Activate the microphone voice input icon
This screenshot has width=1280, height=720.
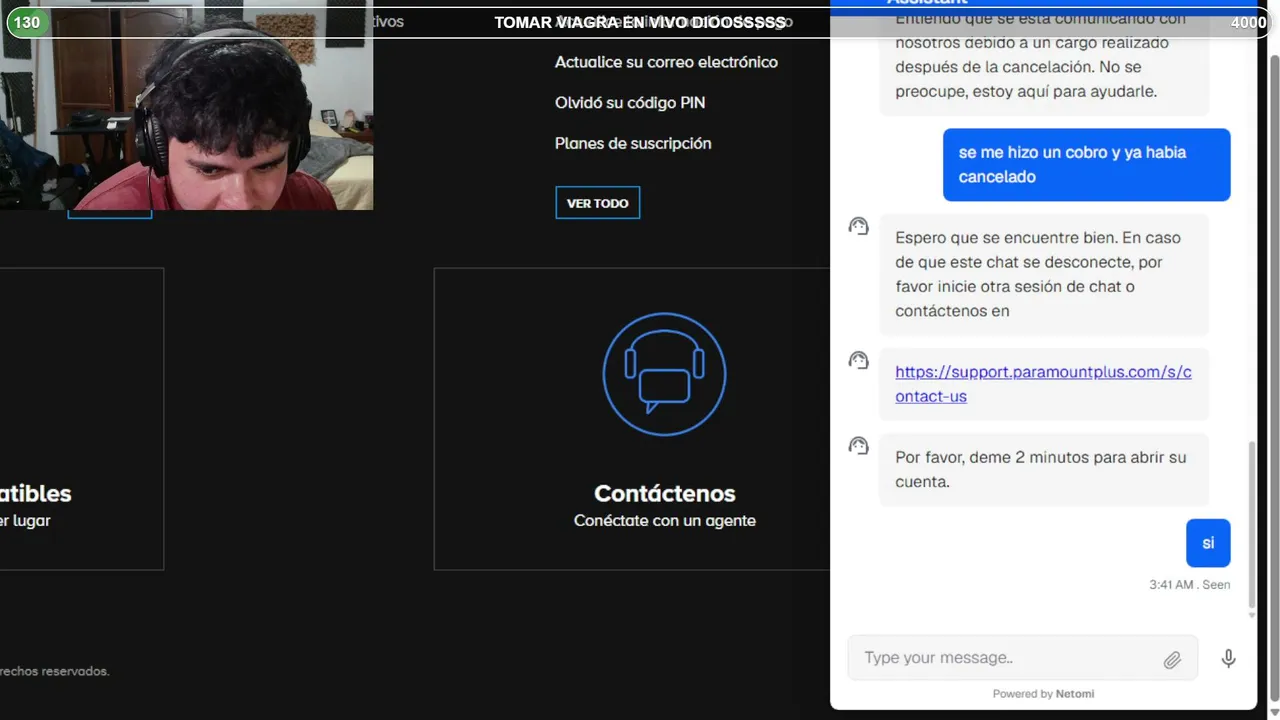click(x=1228, y=658)
